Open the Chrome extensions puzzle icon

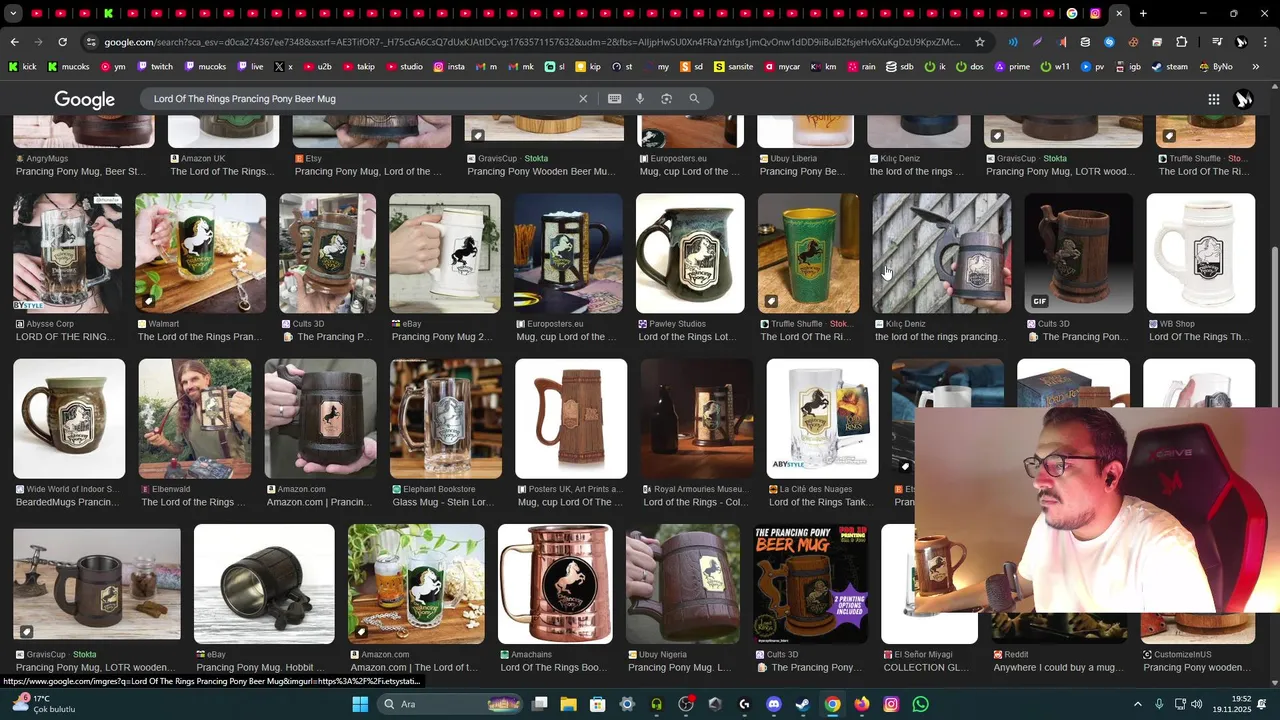pyautogui.click(x=1182, y=42)
